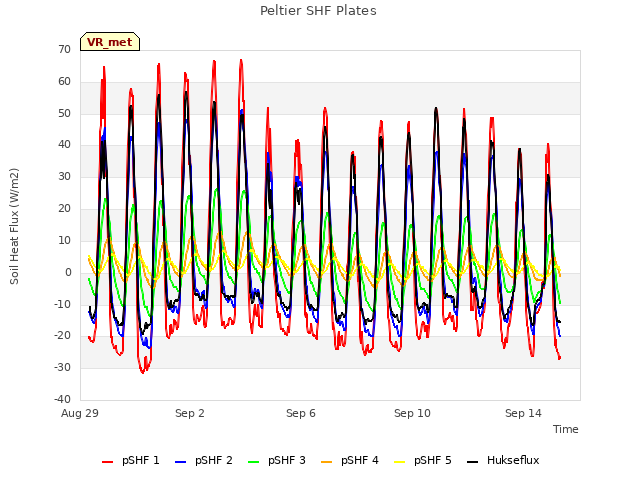Toggle the pSHF 5 legend label

(433, 460)
